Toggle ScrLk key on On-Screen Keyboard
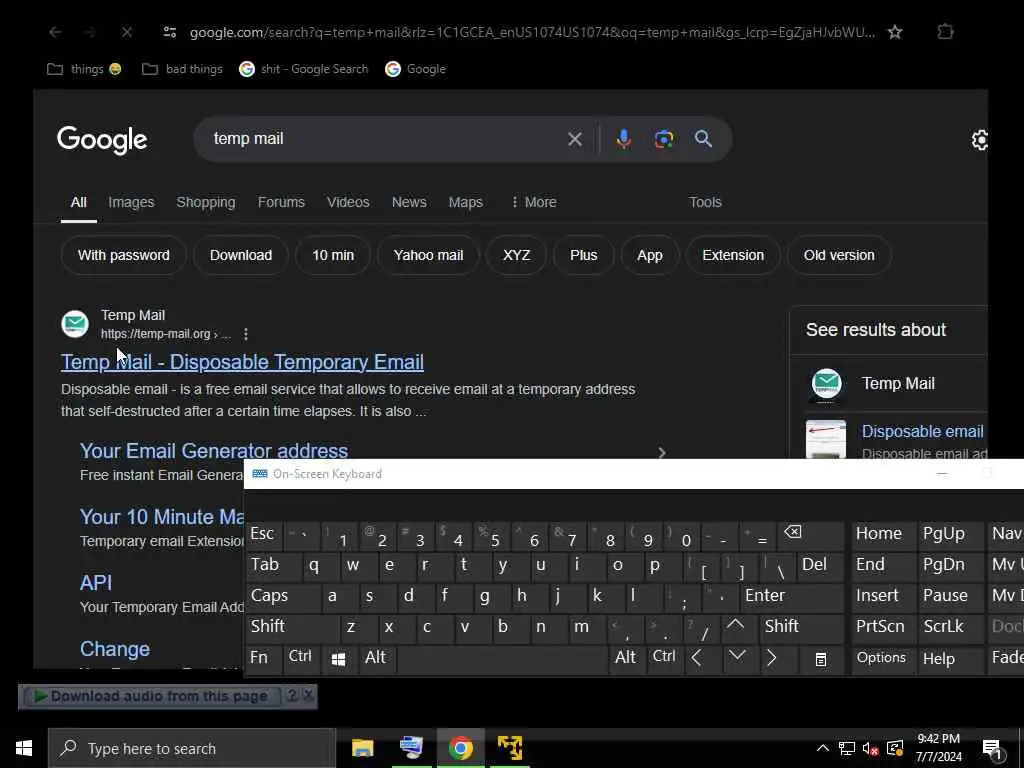 [x=949, y=626]
